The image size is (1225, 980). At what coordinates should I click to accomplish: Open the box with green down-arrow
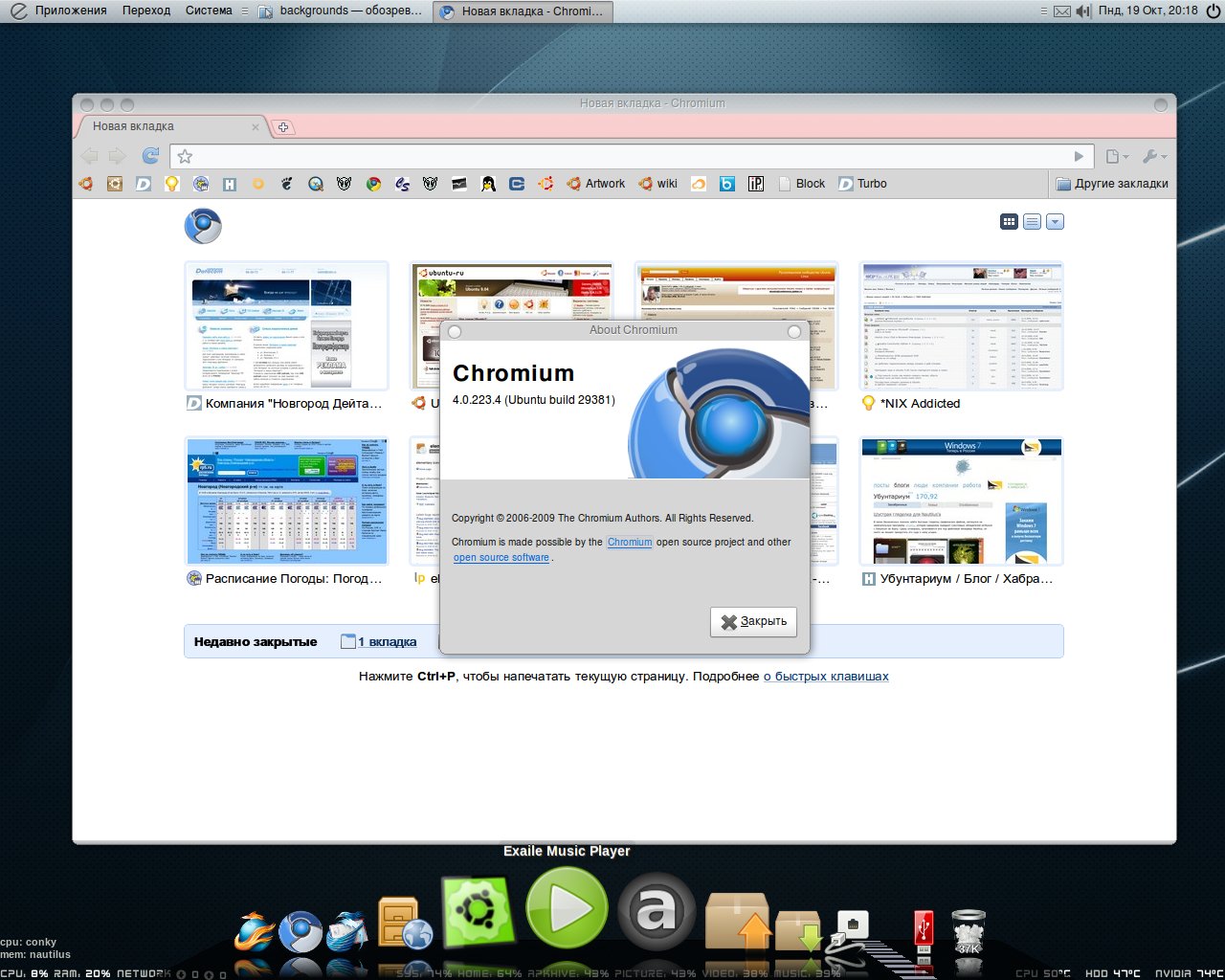(x=798, y=930)
